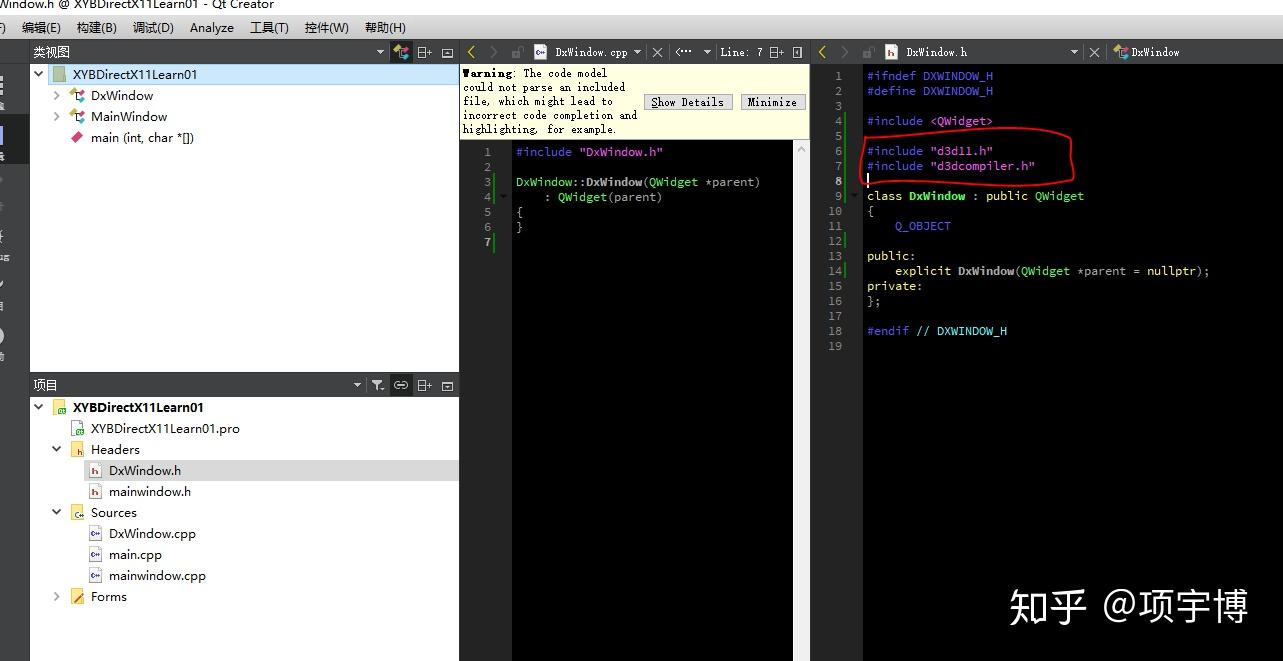Split the class view panel
Image resolution: width=1283 pixels, height=661 pixels.
click(425, 52)
